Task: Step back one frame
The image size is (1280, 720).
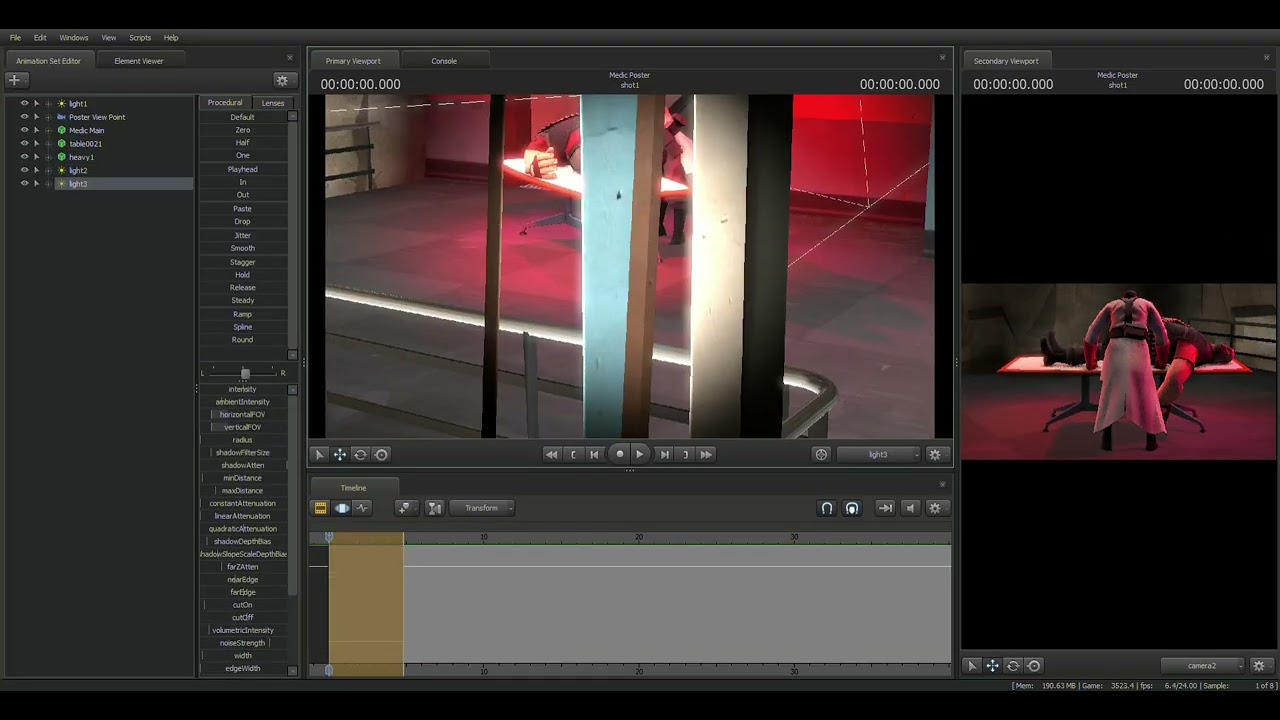Action: (594, 454)
